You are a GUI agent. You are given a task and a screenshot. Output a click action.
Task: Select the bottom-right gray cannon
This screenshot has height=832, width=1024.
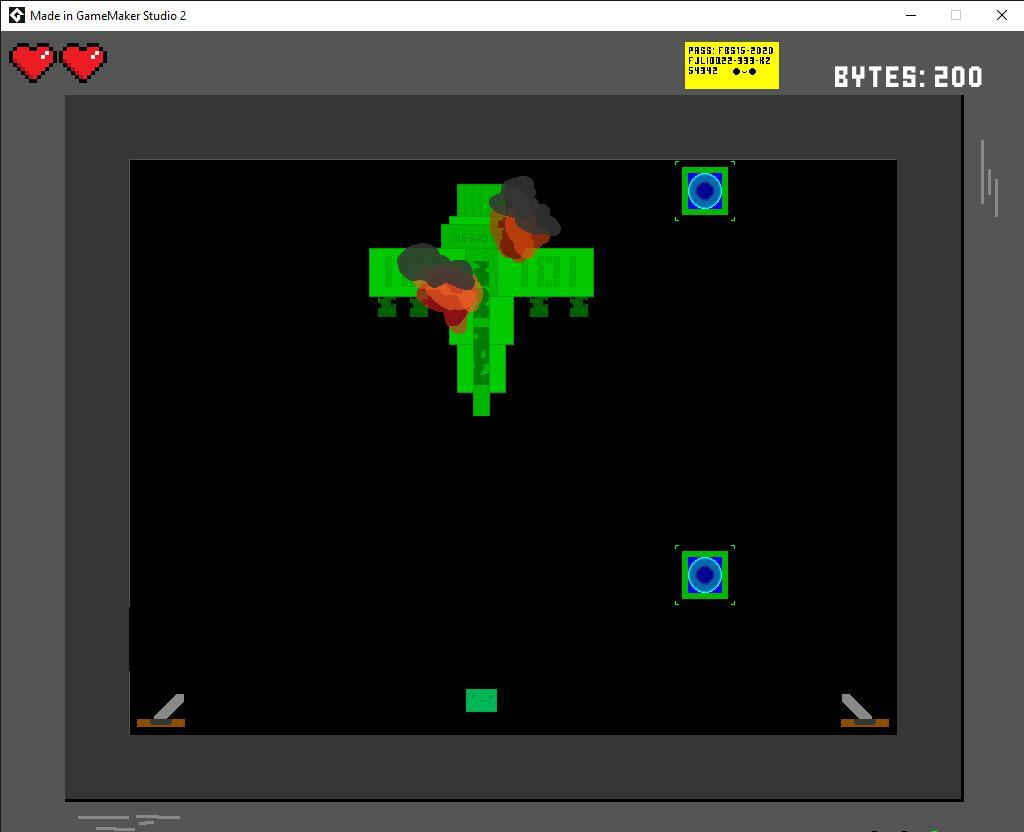coord(862,710)
